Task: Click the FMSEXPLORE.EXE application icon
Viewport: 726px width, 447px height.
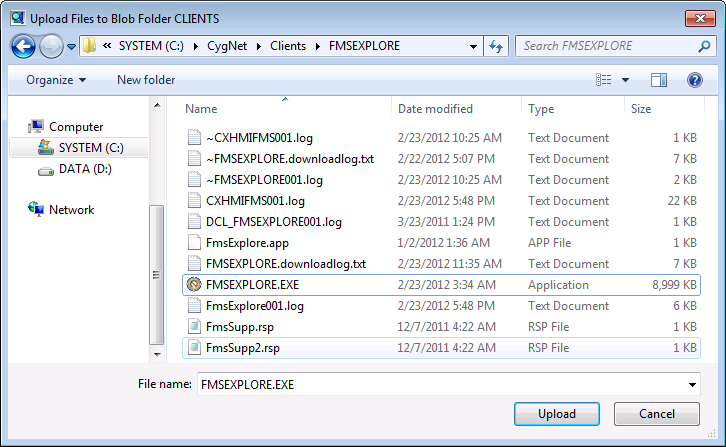Action: click(194, 284)
